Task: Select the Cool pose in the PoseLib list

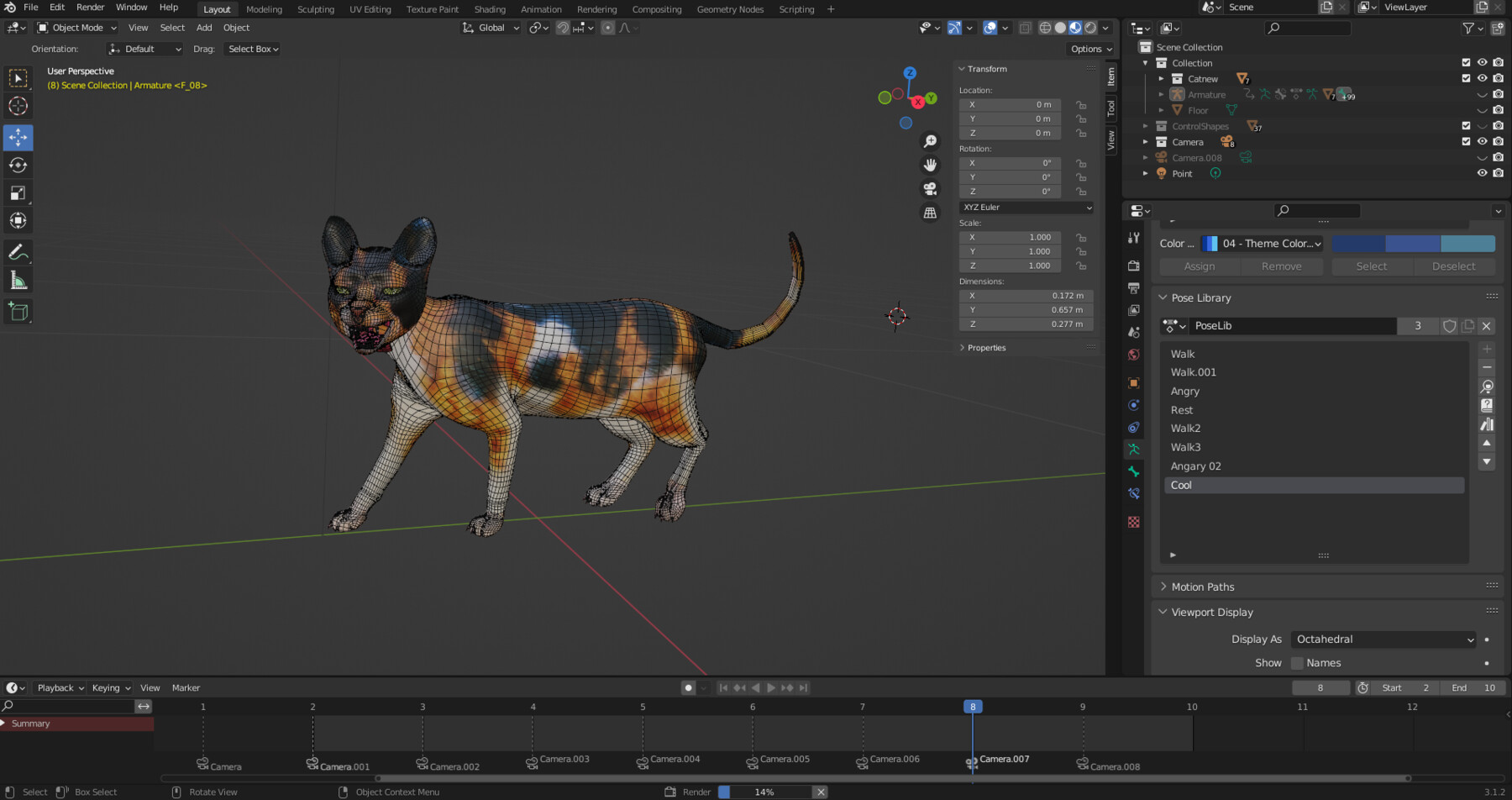Action: pos(1218,485)
